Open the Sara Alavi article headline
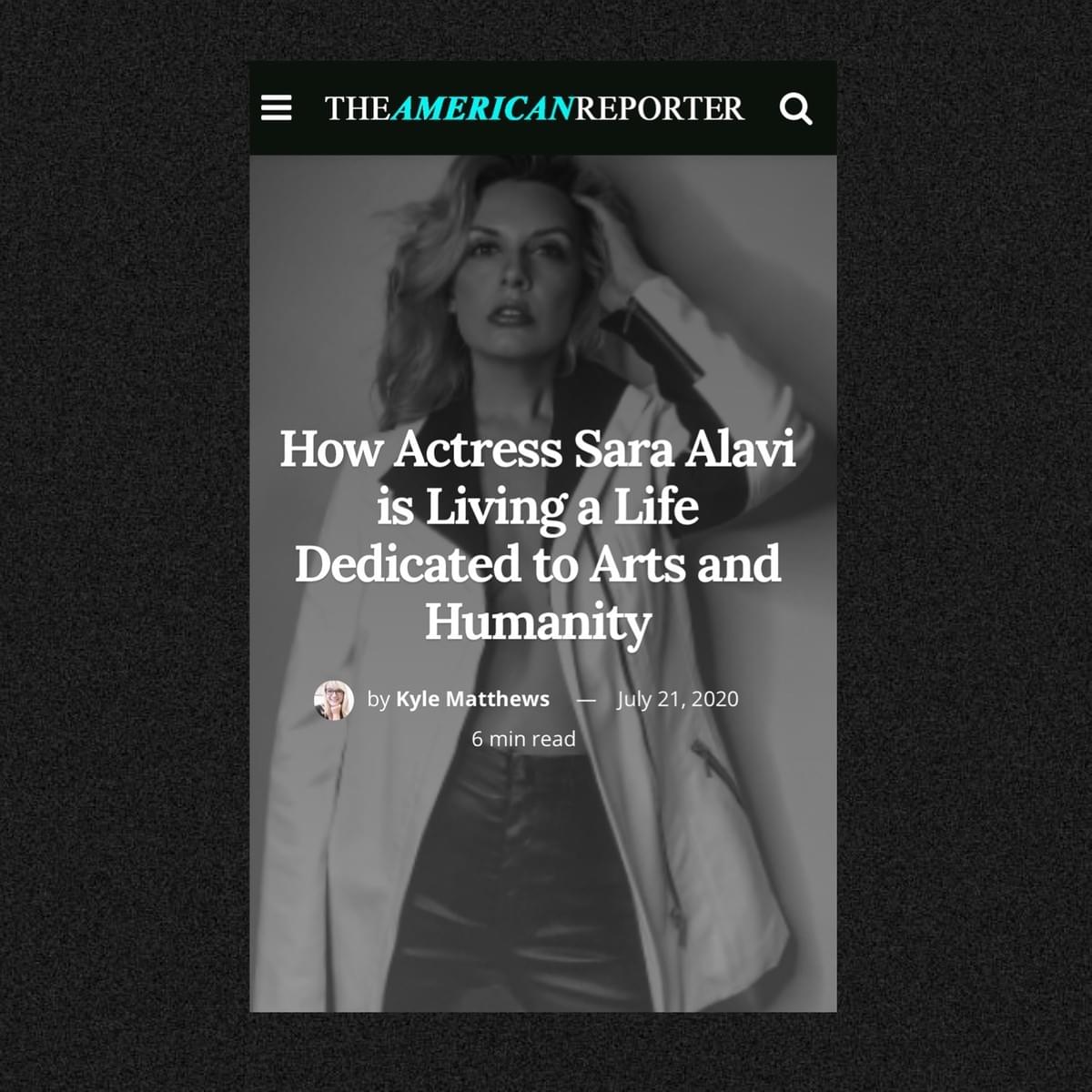The width and height of the screenshot is (1092, 1092). point(538,535)
